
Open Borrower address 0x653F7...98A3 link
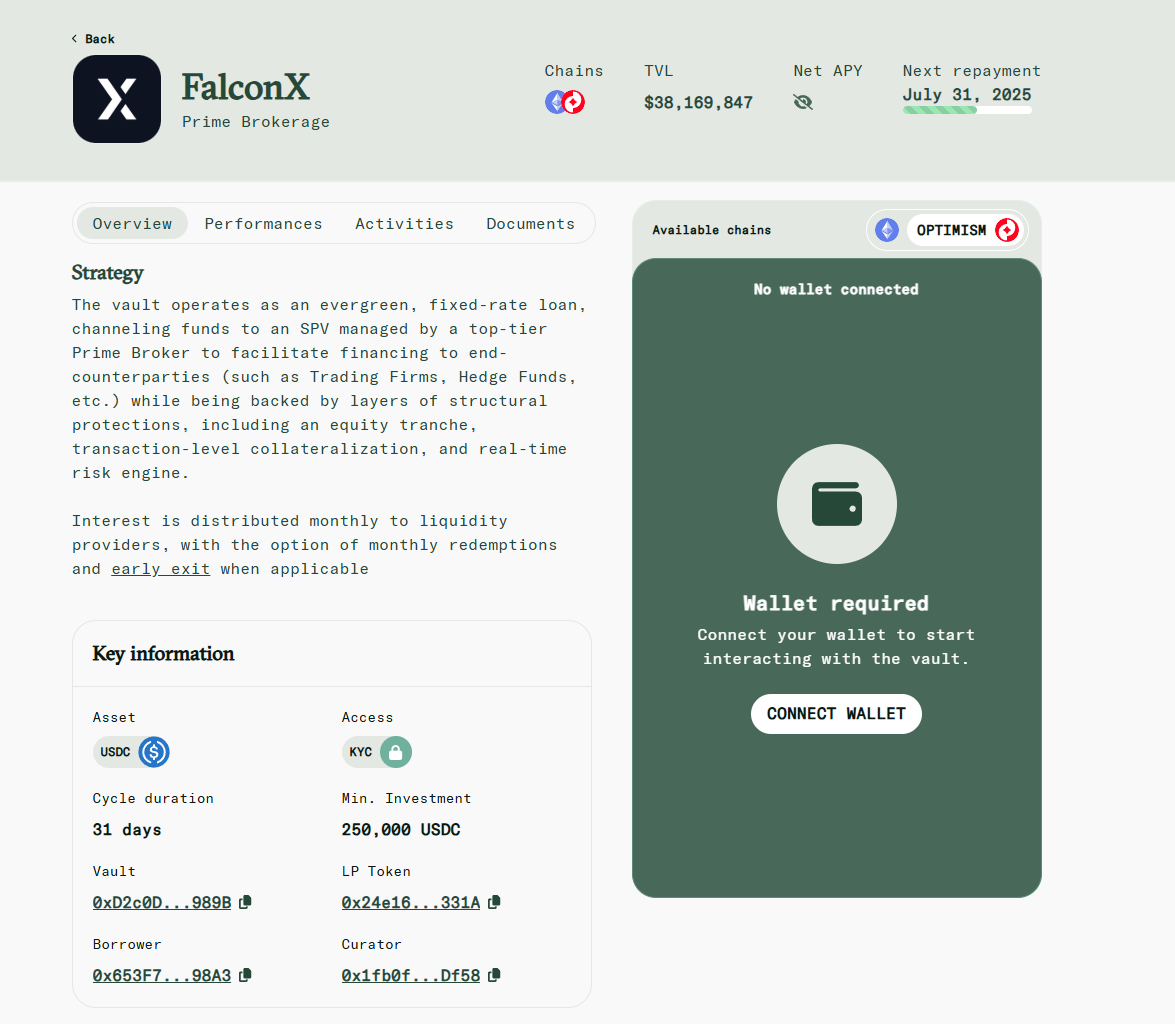(162, 975)
